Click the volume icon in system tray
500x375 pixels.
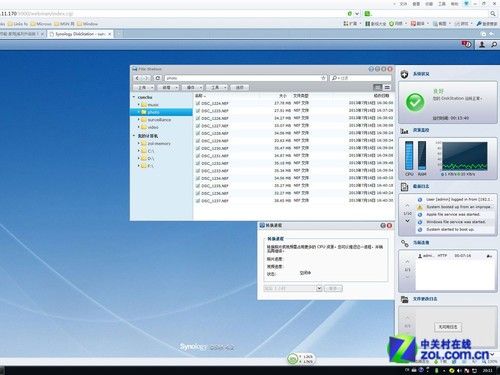[x=460, y=370]
